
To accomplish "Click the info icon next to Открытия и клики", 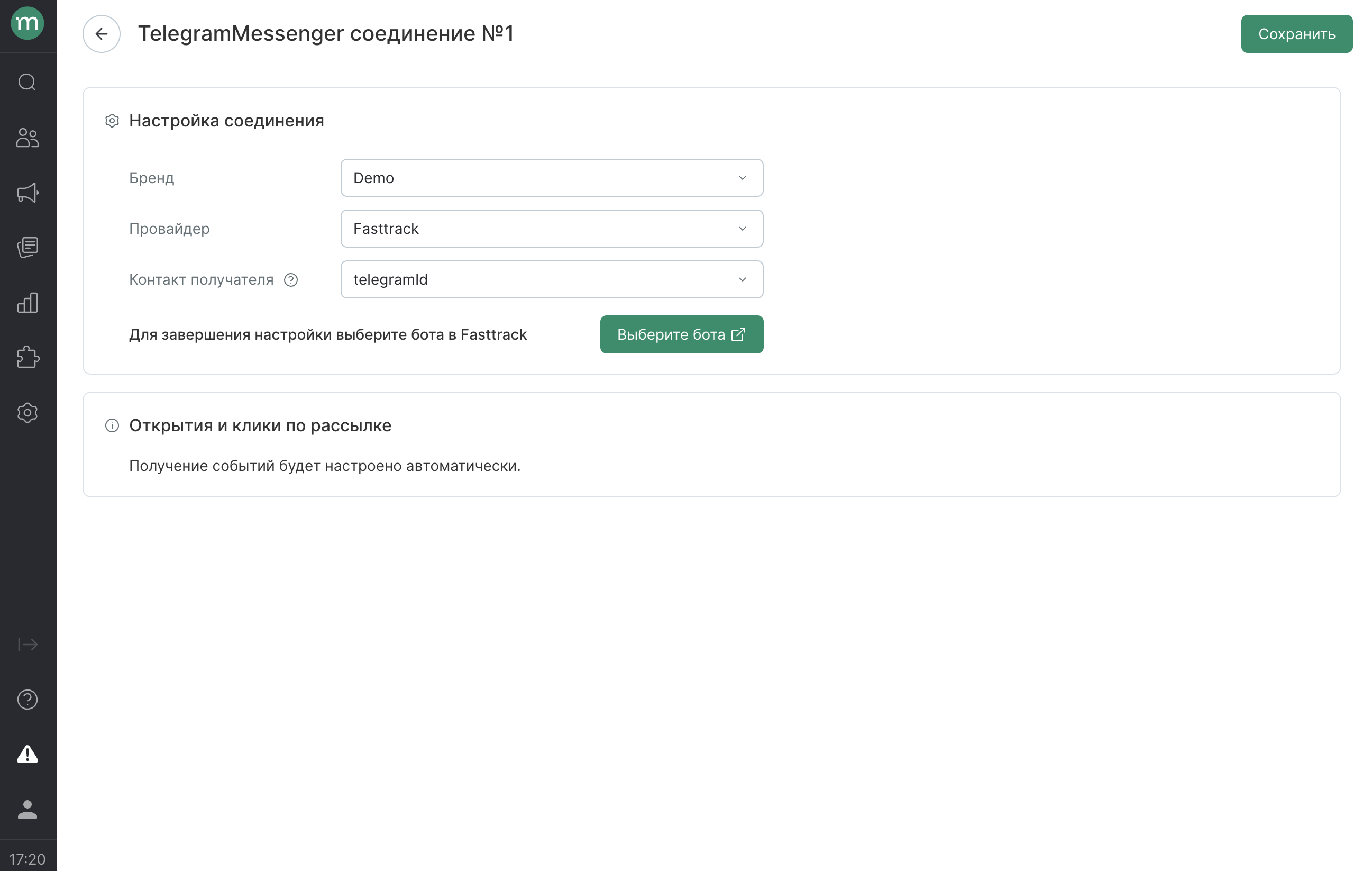I will [112, 426].
